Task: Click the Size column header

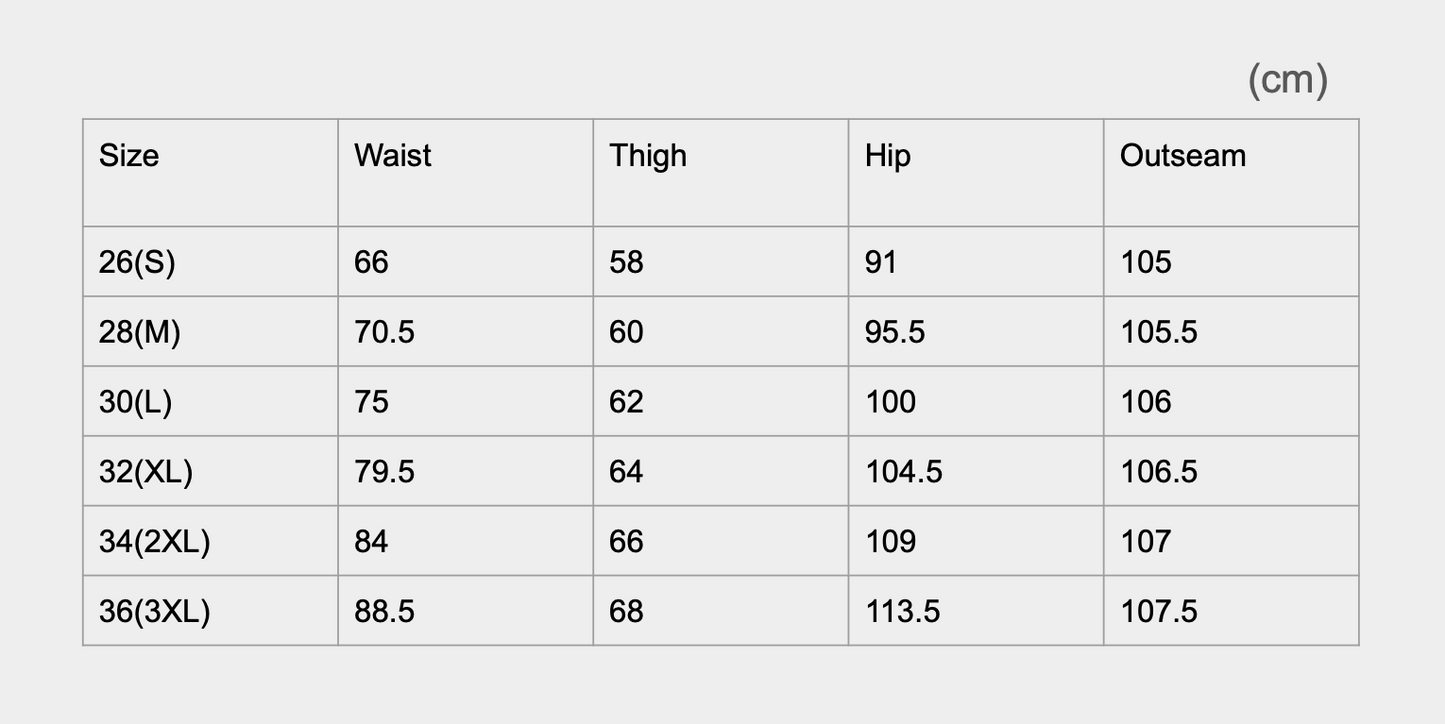Action: [x=129, y=156]
